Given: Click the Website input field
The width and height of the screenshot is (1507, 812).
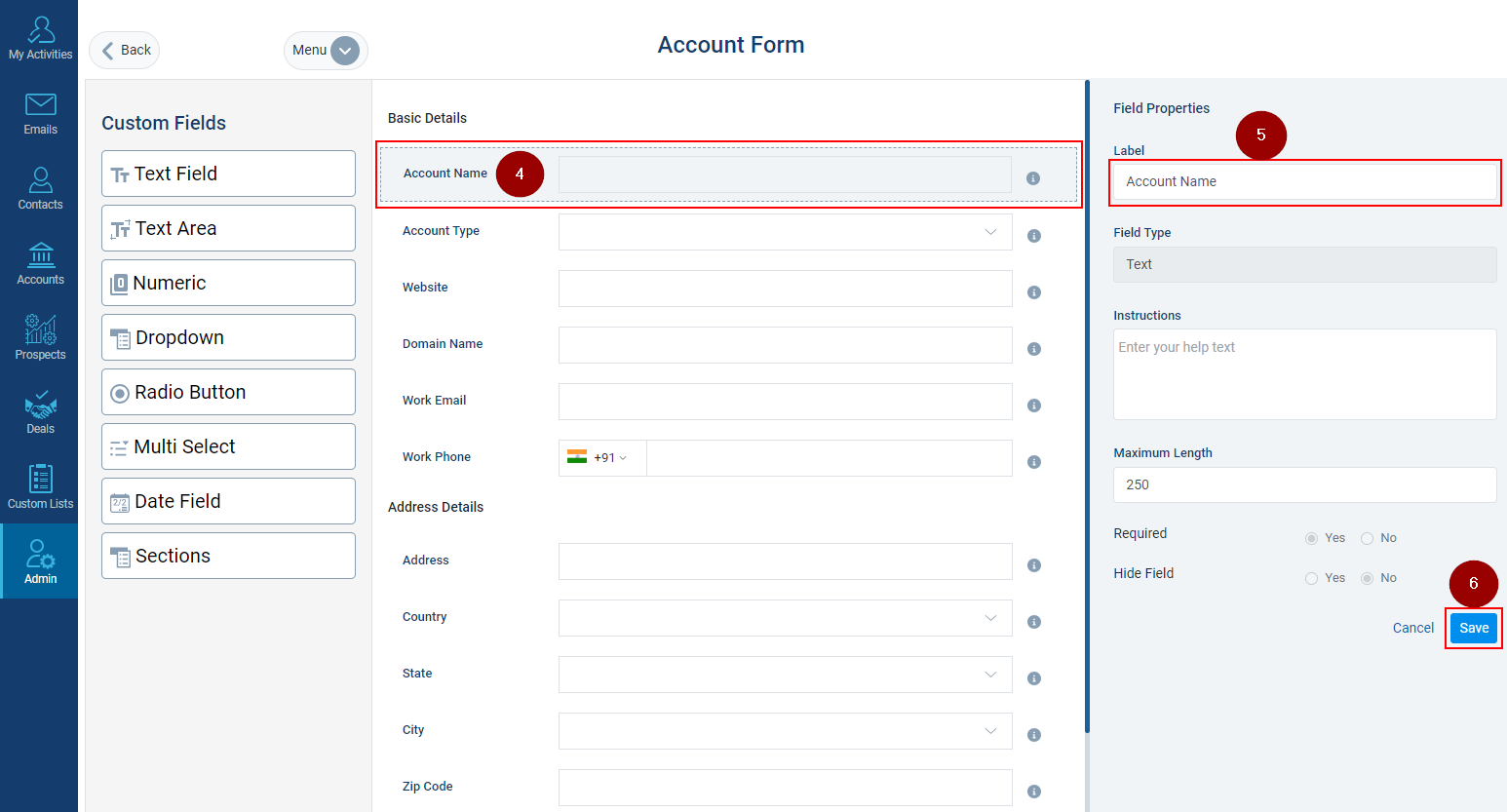Looking at the screenshot, I should click(x=785, y=289).
